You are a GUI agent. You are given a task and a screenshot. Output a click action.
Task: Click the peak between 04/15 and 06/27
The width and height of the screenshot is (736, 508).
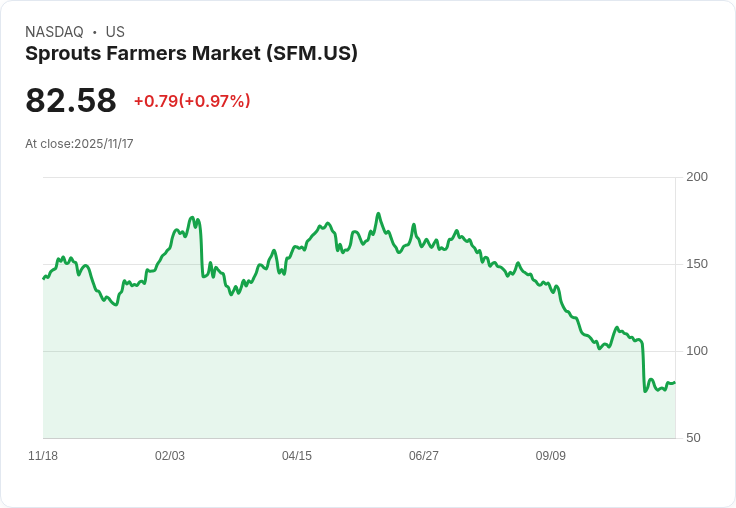pyautogui.click(x=378, y=214)
